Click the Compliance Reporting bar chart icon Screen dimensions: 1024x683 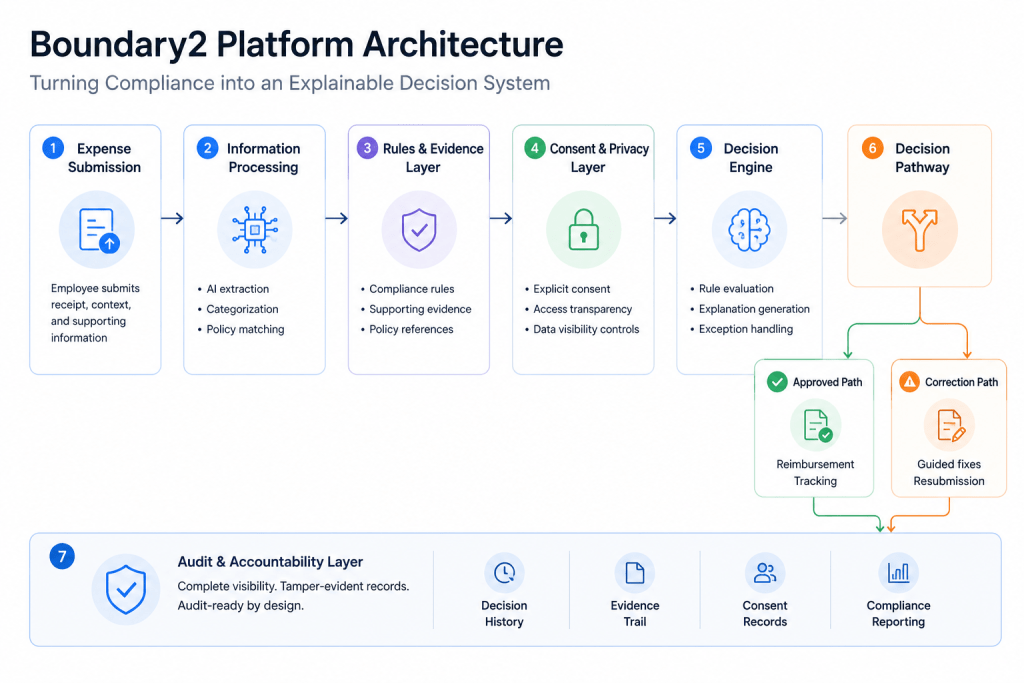pos(899,573)
